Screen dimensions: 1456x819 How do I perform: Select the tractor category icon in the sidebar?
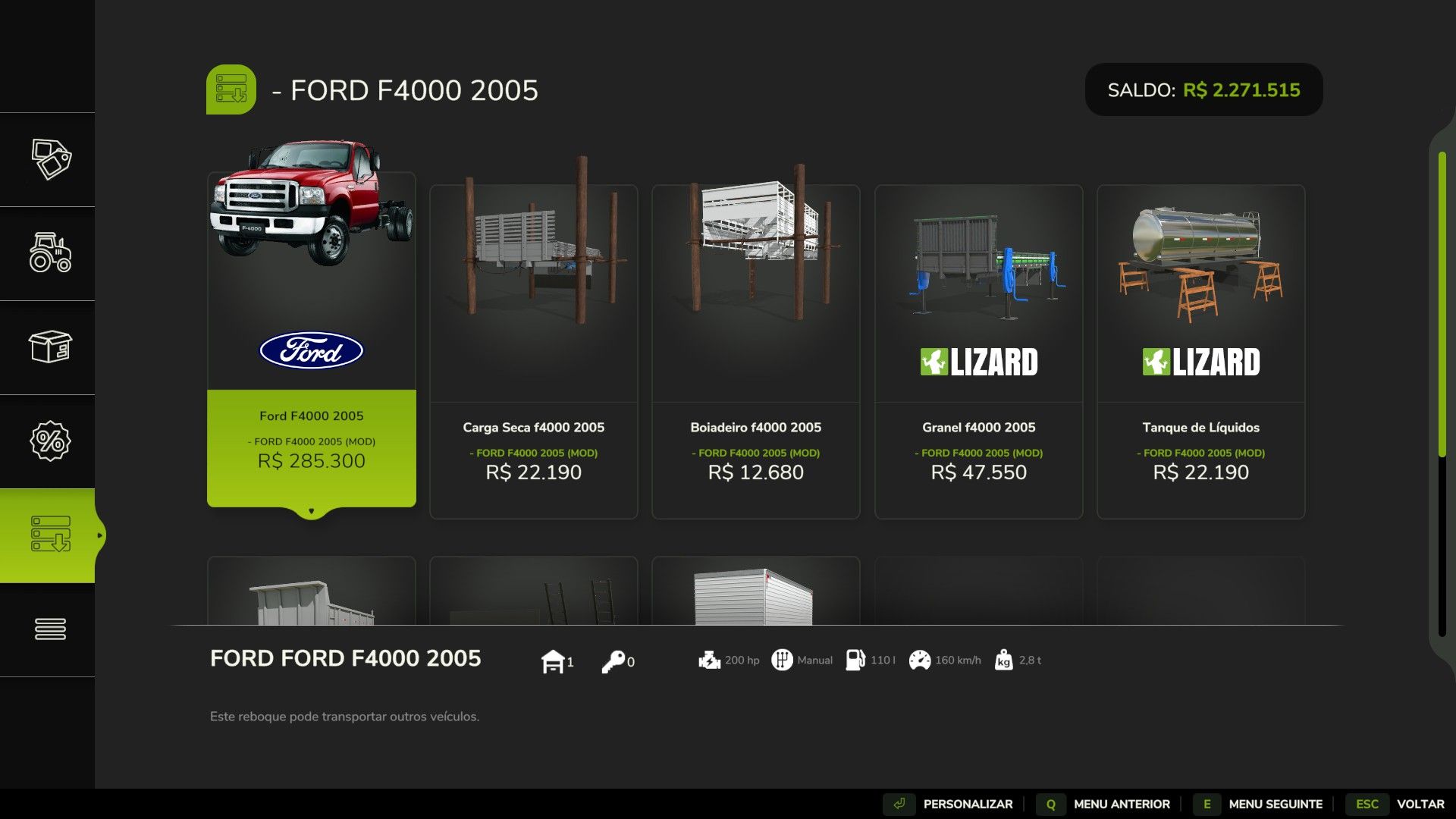49,256
